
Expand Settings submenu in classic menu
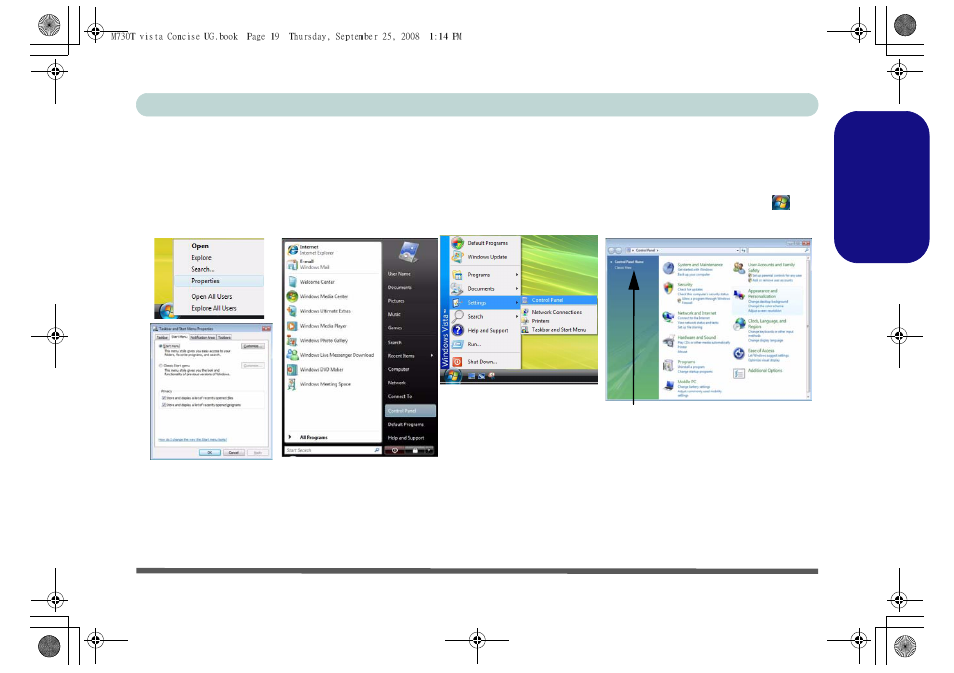click(x=517, y=302)
